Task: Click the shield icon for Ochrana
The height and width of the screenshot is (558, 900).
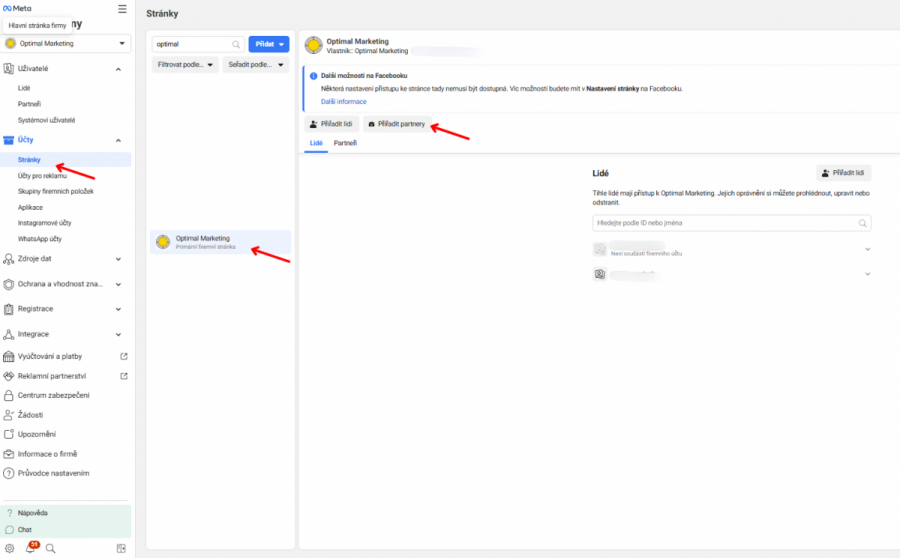Action: [x=9, y=284]
